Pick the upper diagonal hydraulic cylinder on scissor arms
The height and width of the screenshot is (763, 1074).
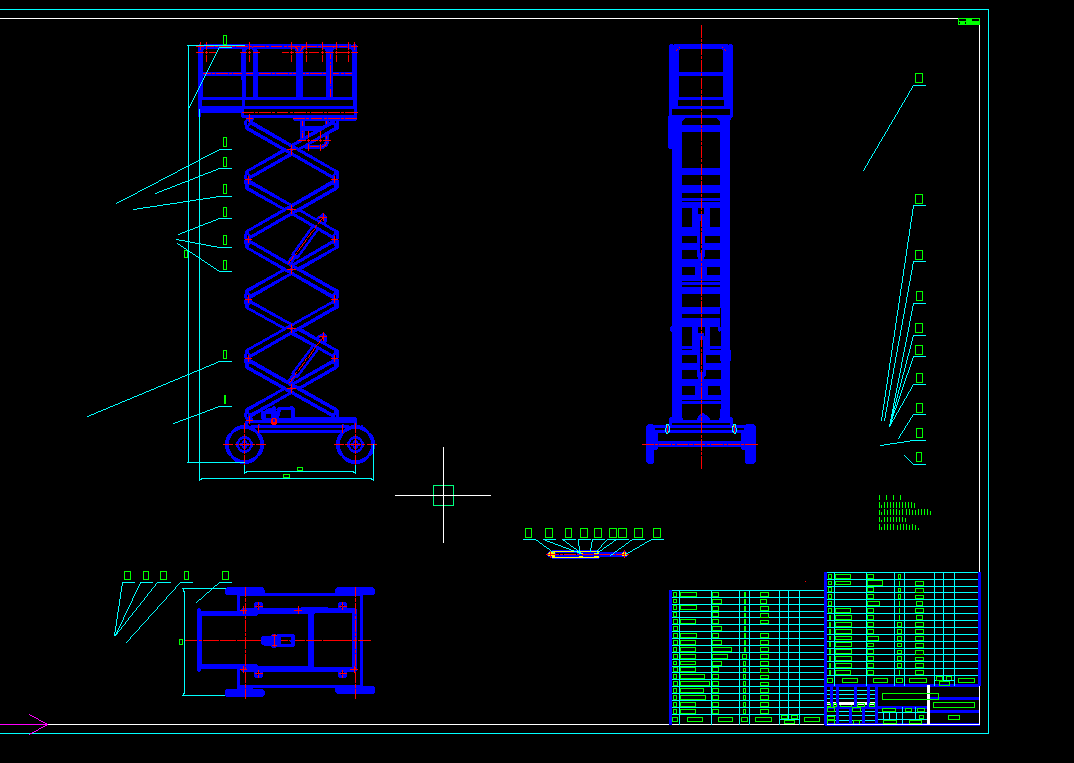click(306, 240)
